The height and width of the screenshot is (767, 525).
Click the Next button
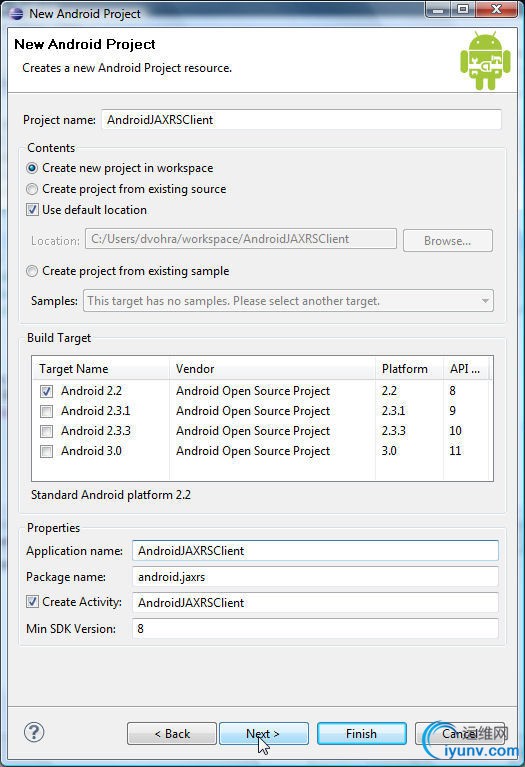[x=264, y=734]
